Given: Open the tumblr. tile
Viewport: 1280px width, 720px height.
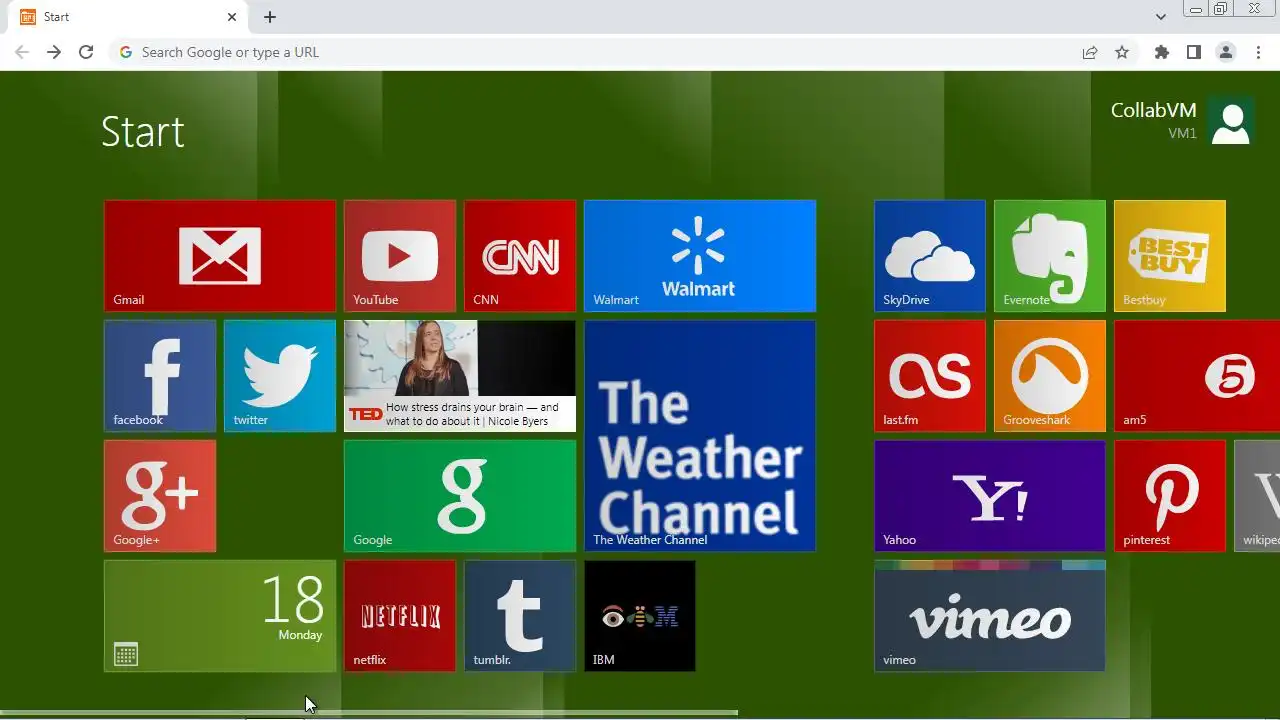Looking at the screenshot, I should pos(520,616).
